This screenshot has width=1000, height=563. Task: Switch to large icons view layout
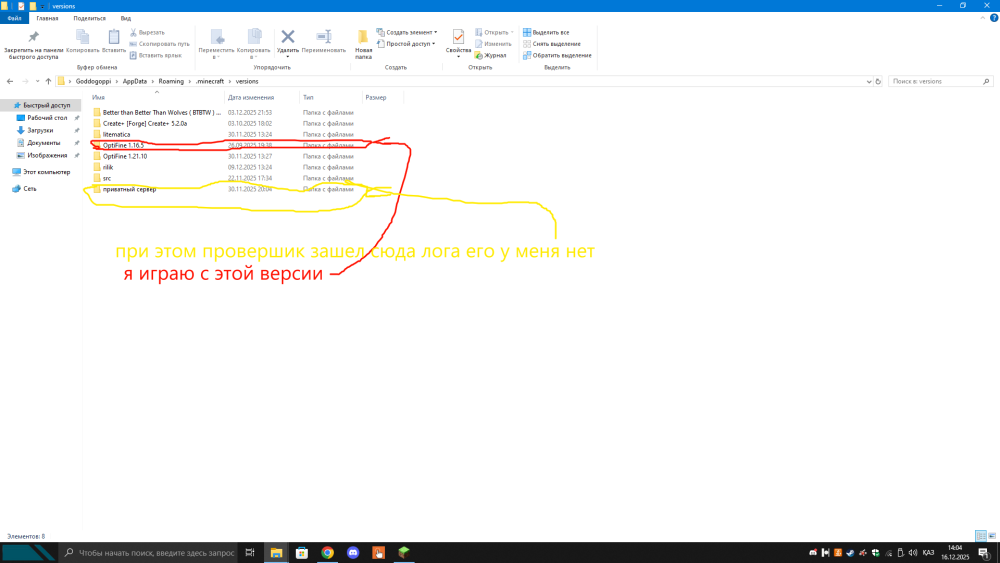992,536
